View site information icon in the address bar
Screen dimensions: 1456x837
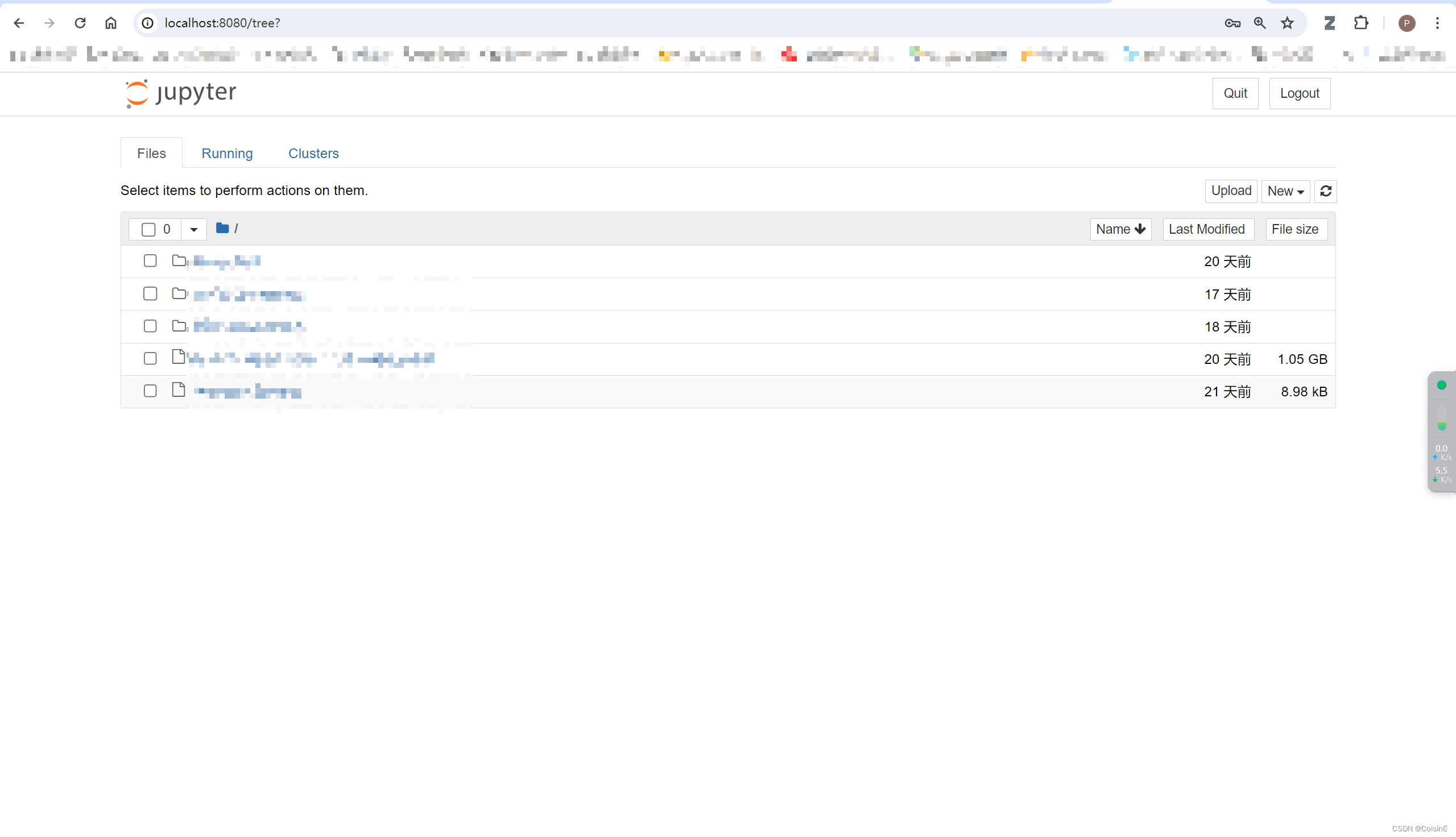(x=148, y=23)
